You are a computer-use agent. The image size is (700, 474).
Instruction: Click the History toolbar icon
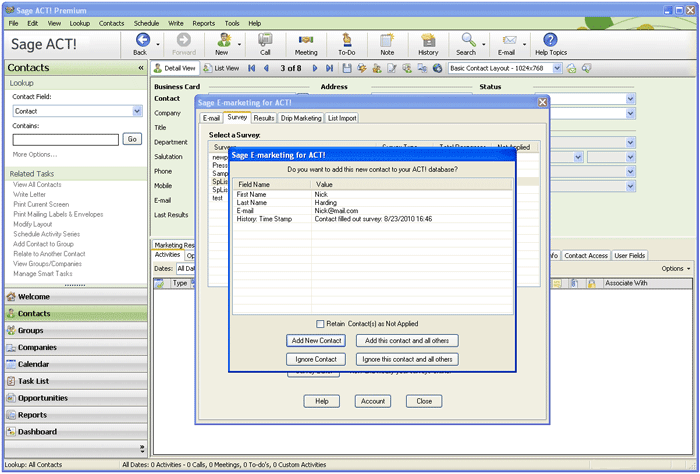428,40
